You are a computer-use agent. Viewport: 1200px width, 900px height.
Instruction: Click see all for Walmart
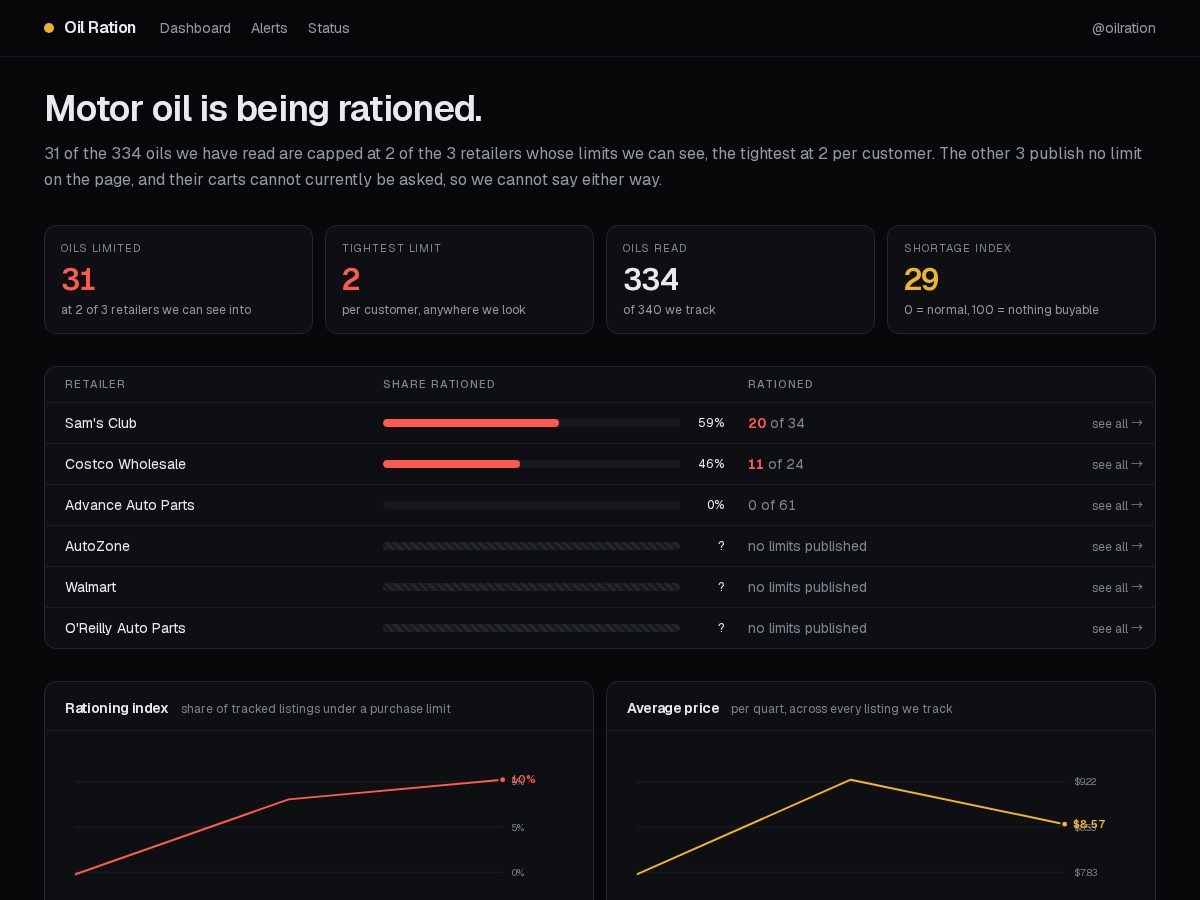(1117, 588)
